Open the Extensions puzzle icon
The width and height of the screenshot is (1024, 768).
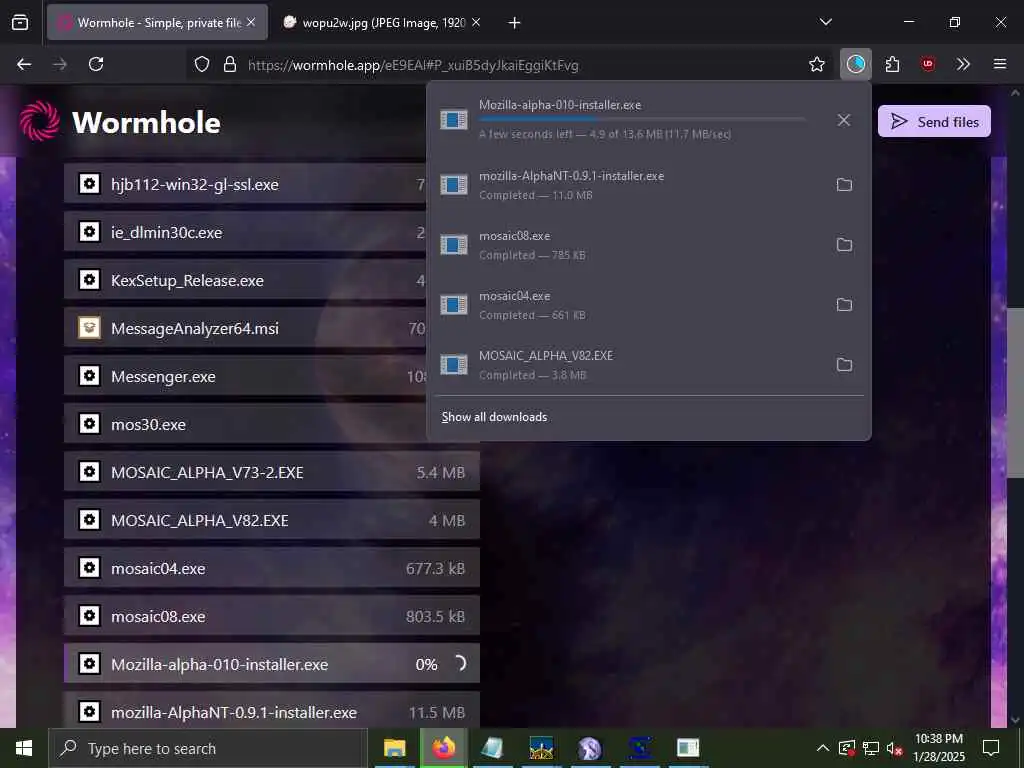click(892, 64)
